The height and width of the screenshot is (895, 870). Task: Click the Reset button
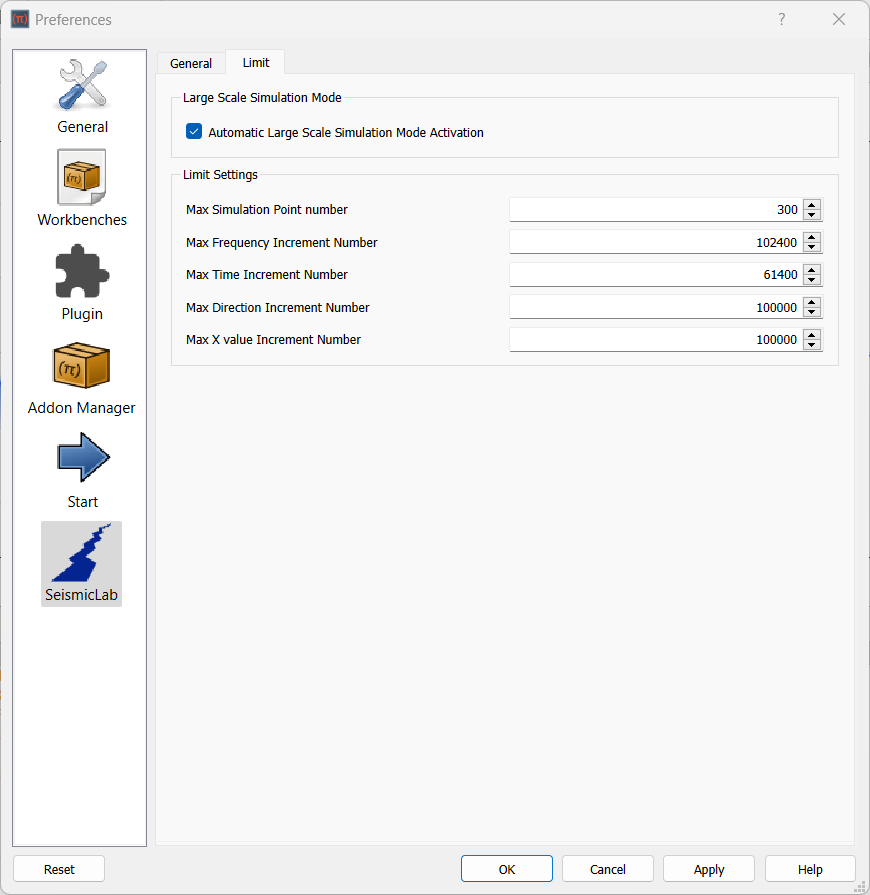[x=59, y=868]
